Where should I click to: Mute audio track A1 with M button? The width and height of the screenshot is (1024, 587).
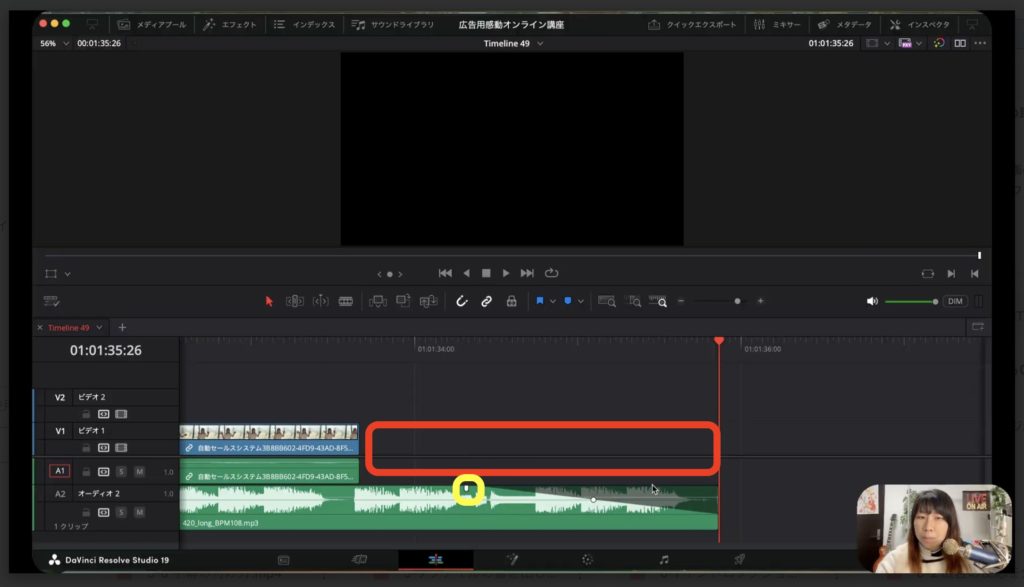tap(139, 472)
